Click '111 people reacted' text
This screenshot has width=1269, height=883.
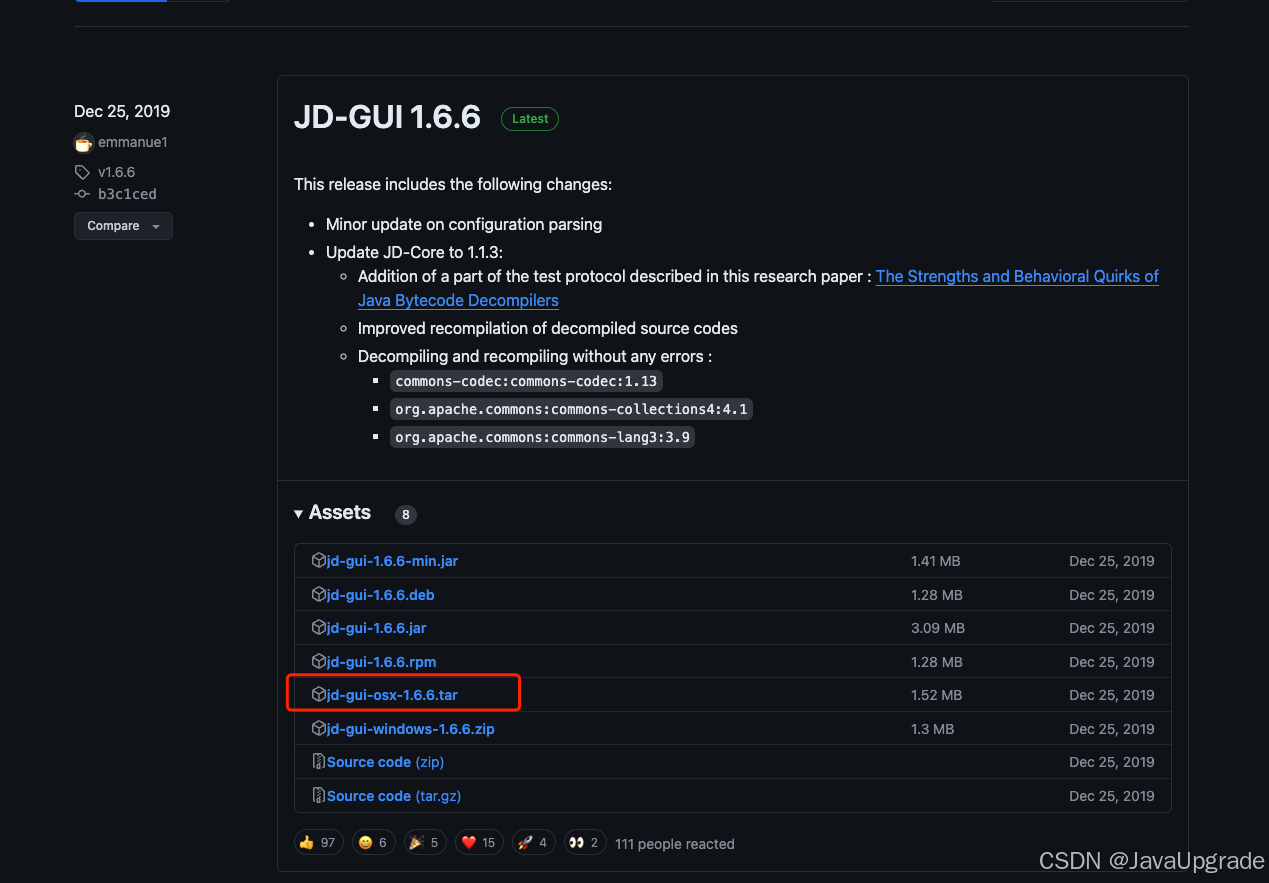675,844
